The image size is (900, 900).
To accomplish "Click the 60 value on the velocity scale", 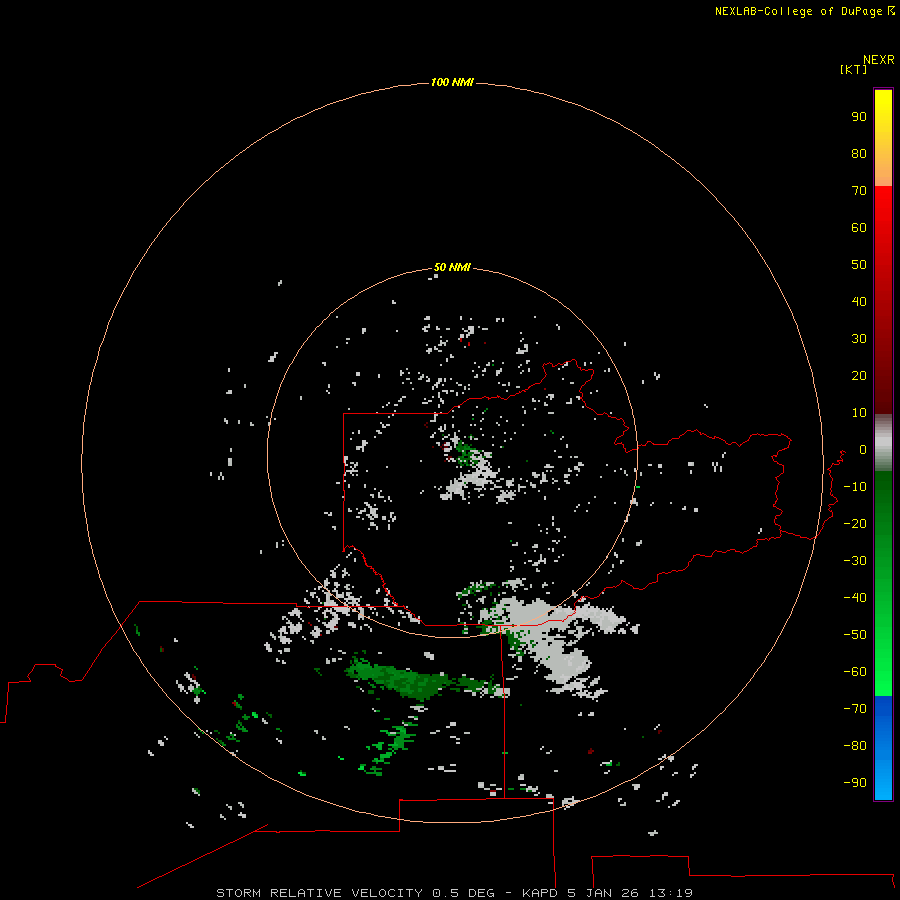I will (x=859, y=227).
